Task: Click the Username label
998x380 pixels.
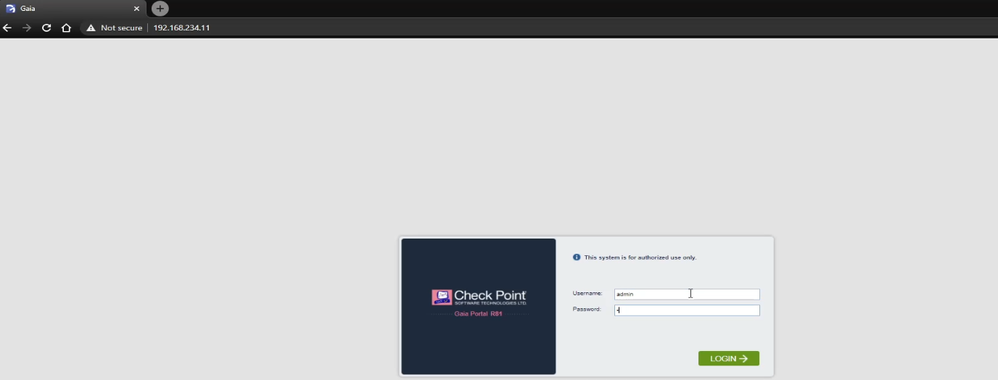Action: tap(587, 293)
